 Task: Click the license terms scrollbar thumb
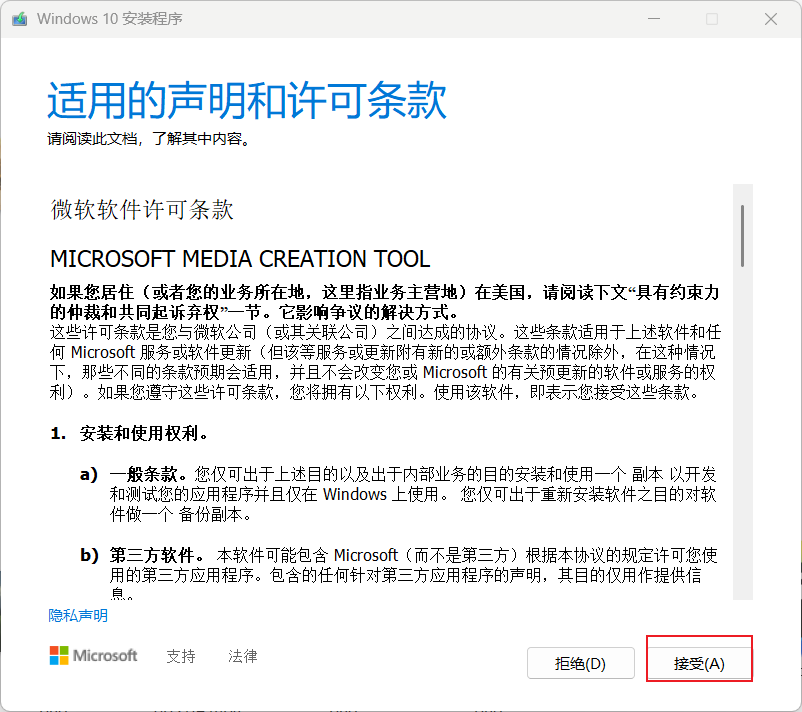742,236
